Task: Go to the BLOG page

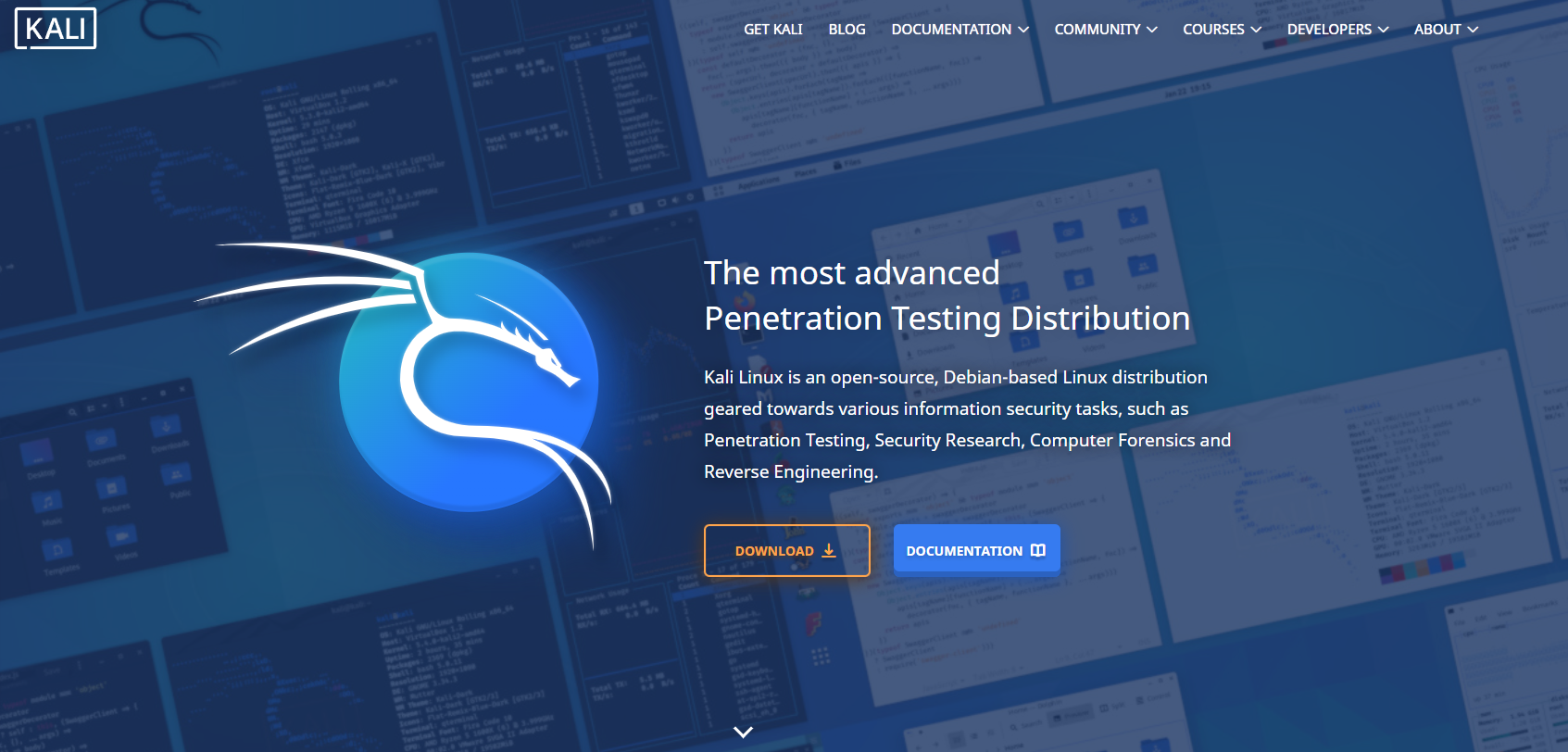Action: click(847, 30)
